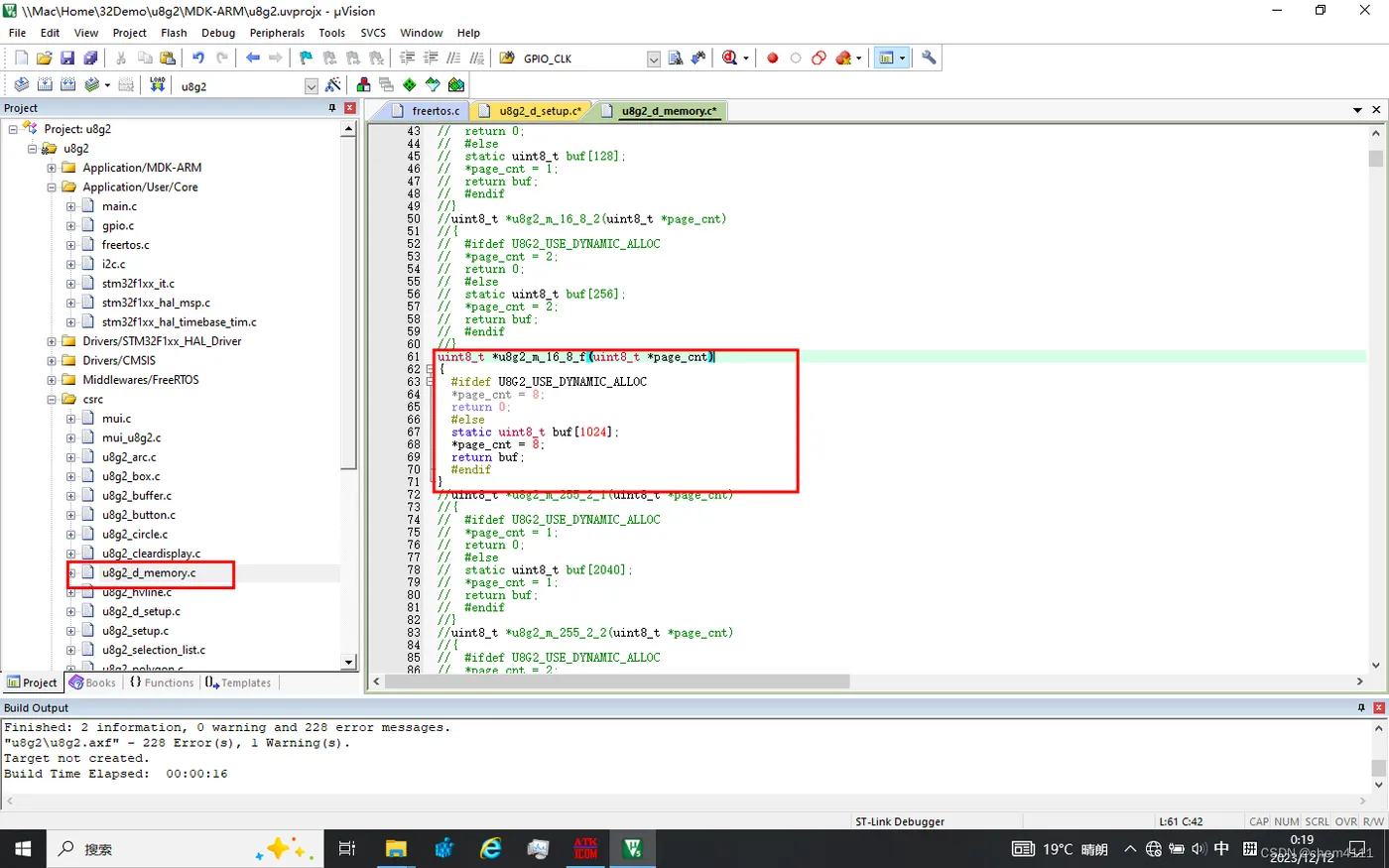Navigate backwards with blue left arrow
This screenshot has height=868, width=1389.
tap(253, 59)
